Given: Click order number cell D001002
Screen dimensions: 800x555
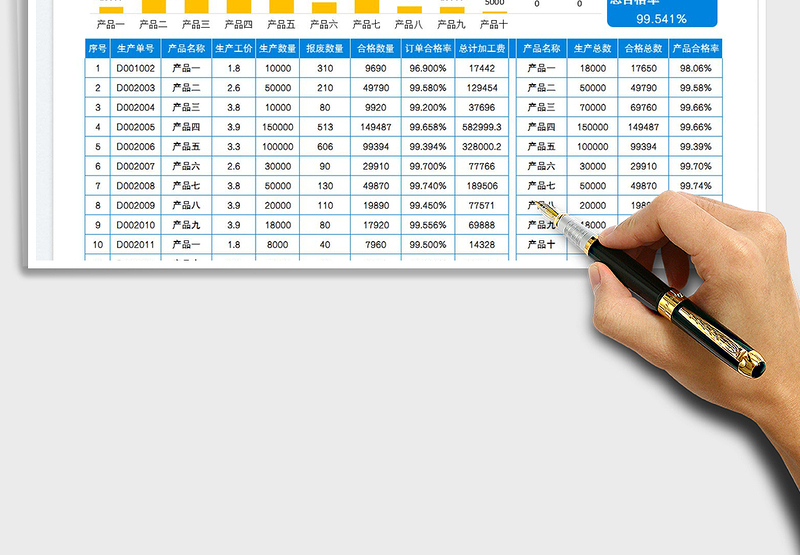Looking at the screenshot, I should pos(135,68).
